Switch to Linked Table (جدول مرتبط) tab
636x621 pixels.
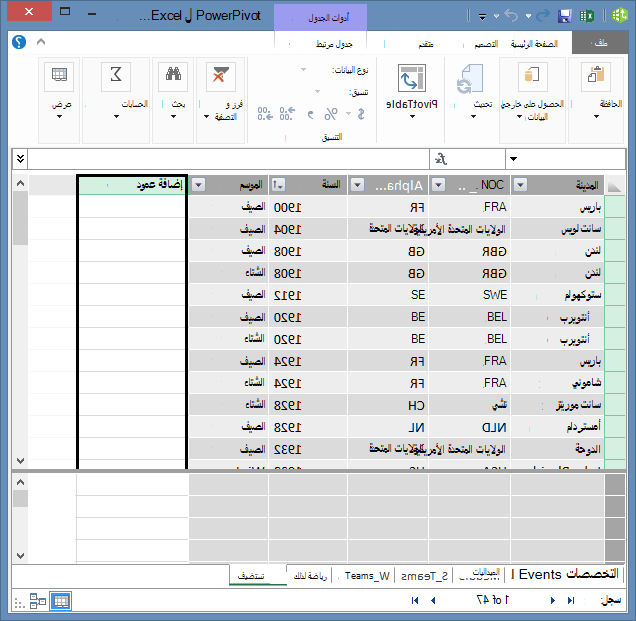click(334, 44)
